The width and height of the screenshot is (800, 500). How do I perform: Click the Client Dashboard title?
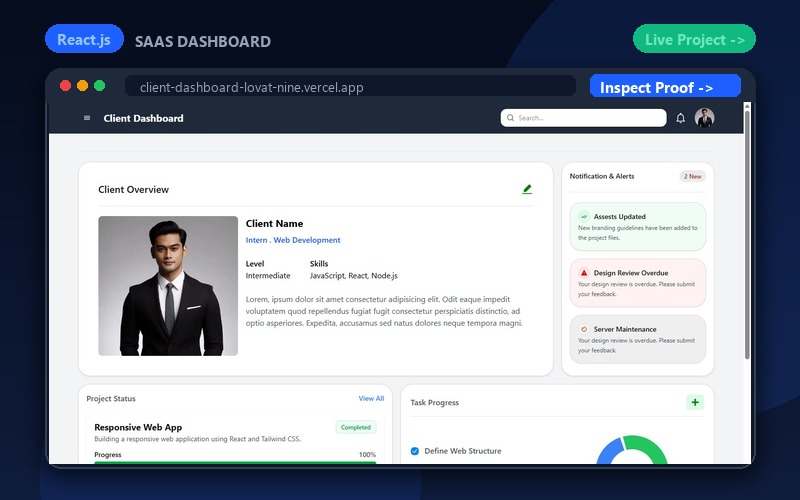143,118
